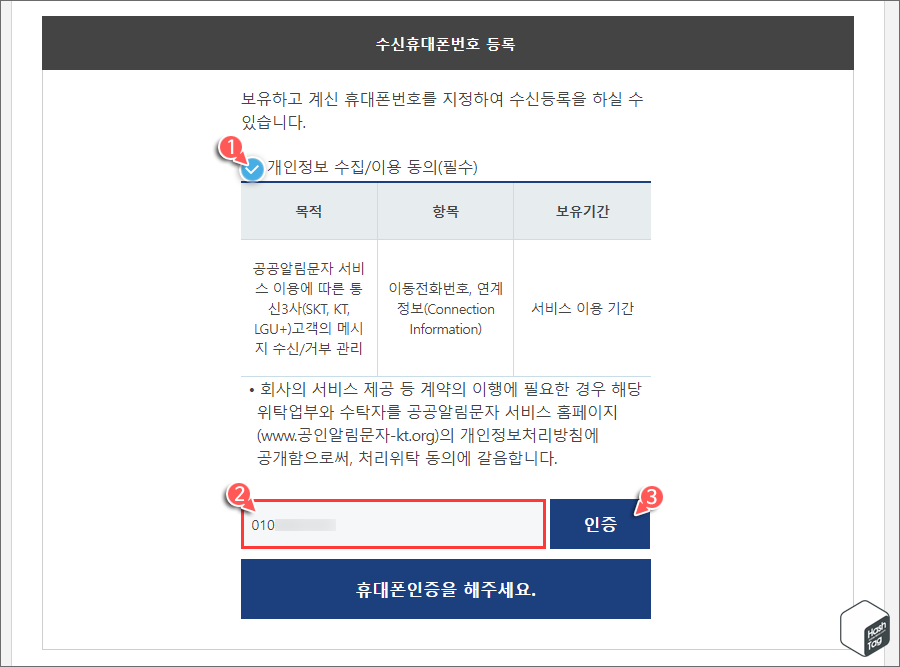The width and height of the screenshot is (900, 667).
Task: Click the HashTag logo in bottom right corner
Action: [866, 629]
